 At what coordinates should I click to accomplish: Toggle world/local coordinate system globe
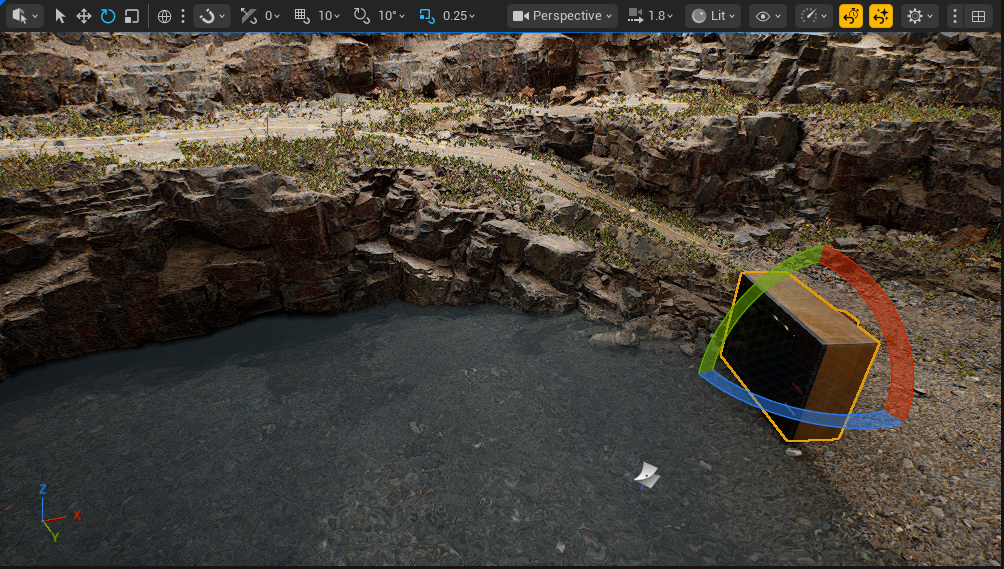coord(165,16)
